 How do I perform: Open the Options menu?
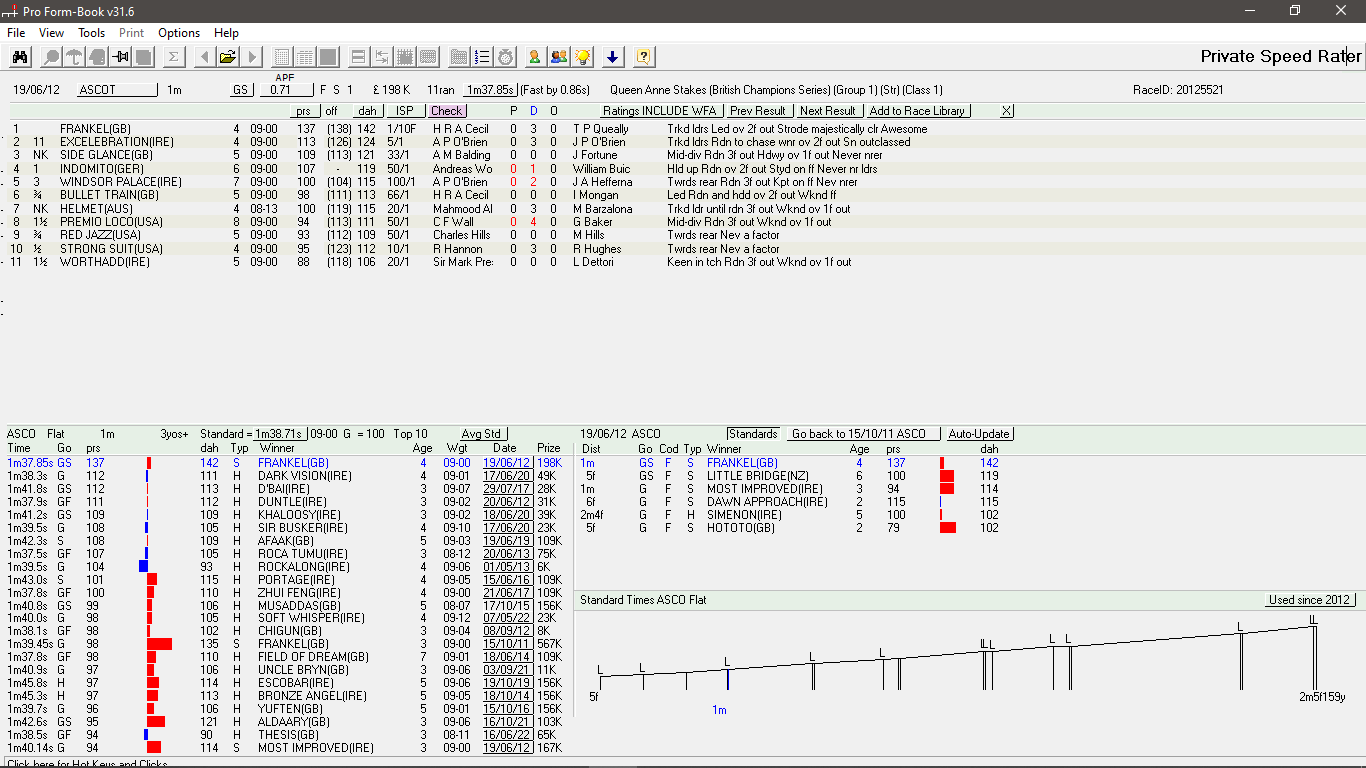(x=179, y=33)
